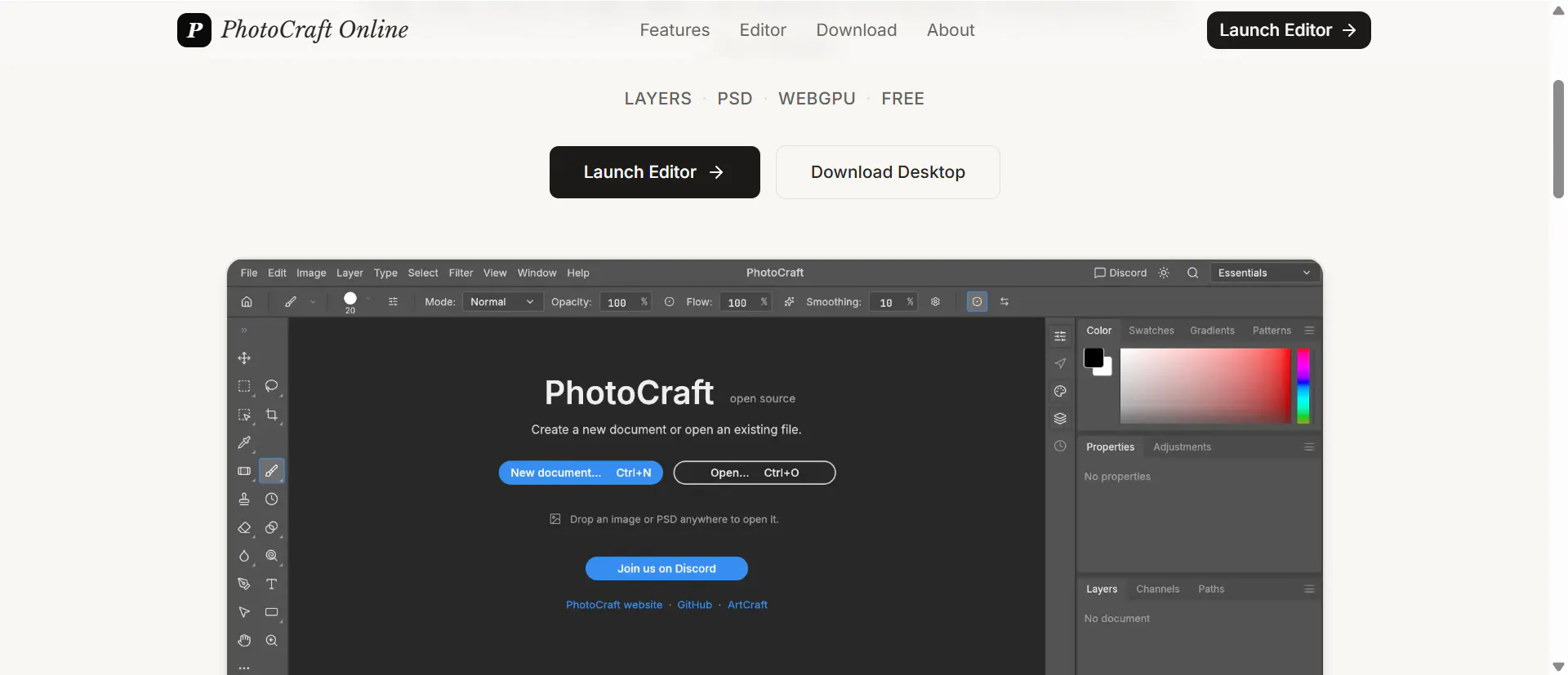1568x675 pixels.
Task: Open the brush settings sliders icon
Action: tap(393, 302)
